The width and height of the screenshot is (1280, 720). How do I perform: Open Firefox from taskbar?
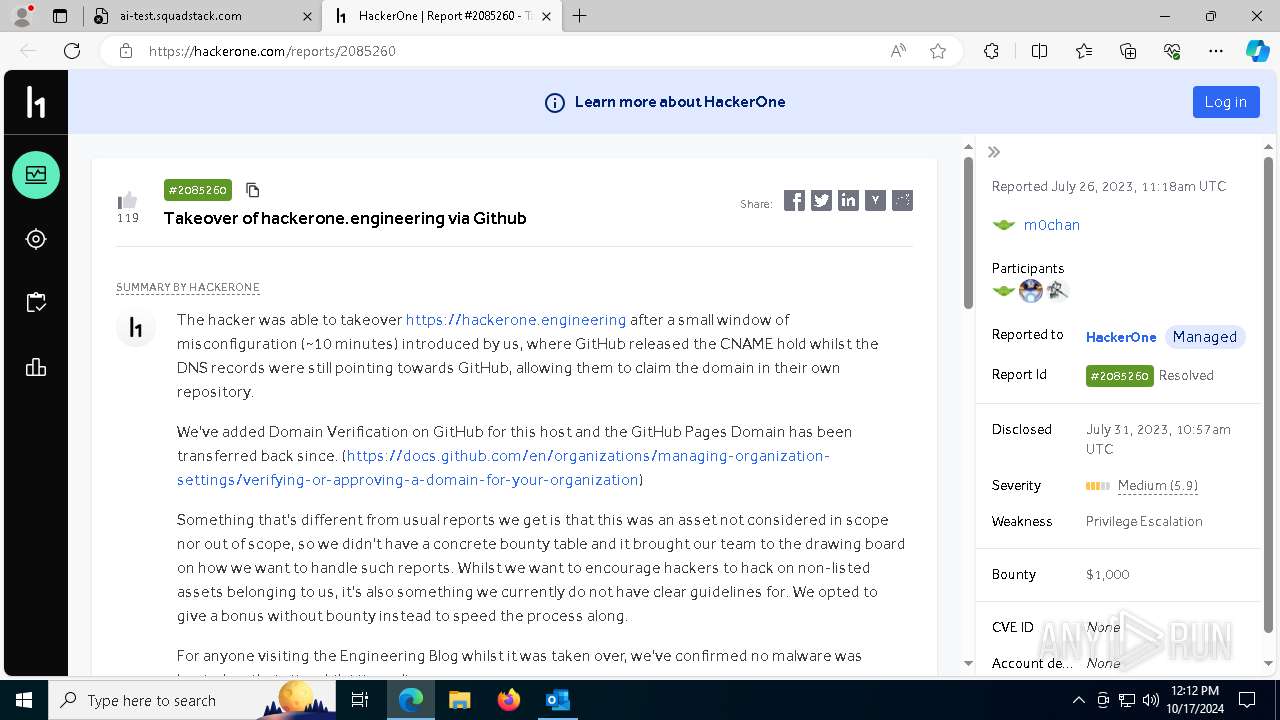(509, 700)
